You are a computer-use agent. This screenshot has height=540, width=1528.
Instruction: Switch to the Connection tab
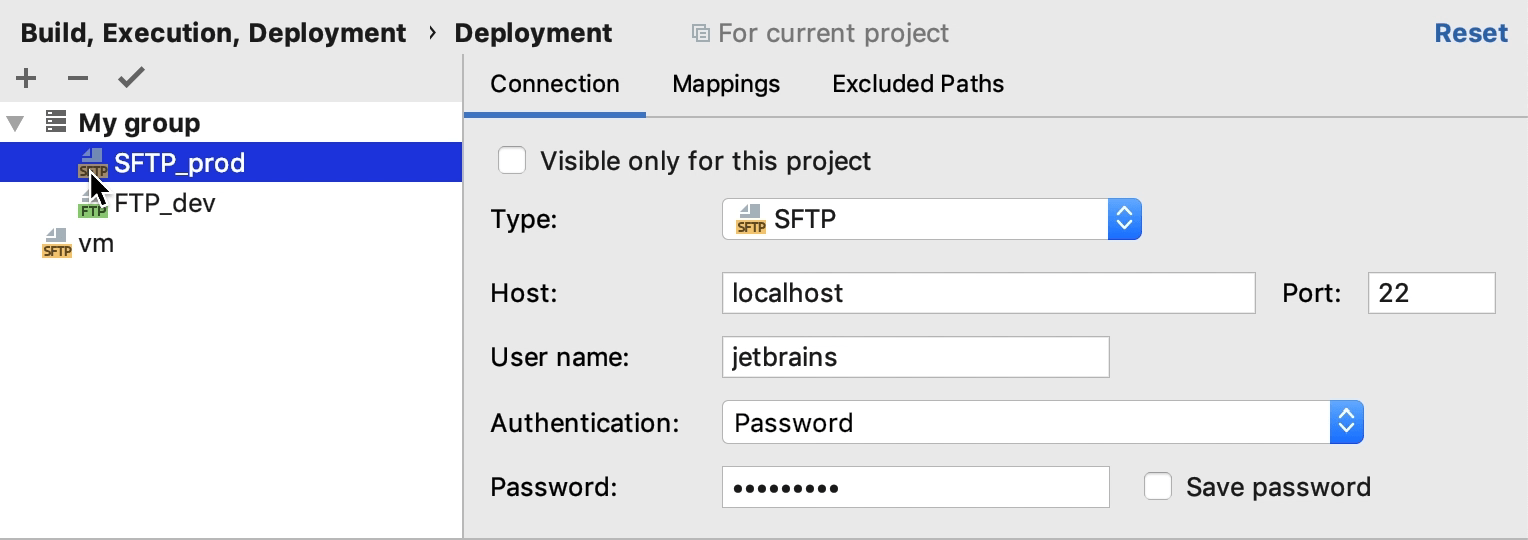pos(555,84)
